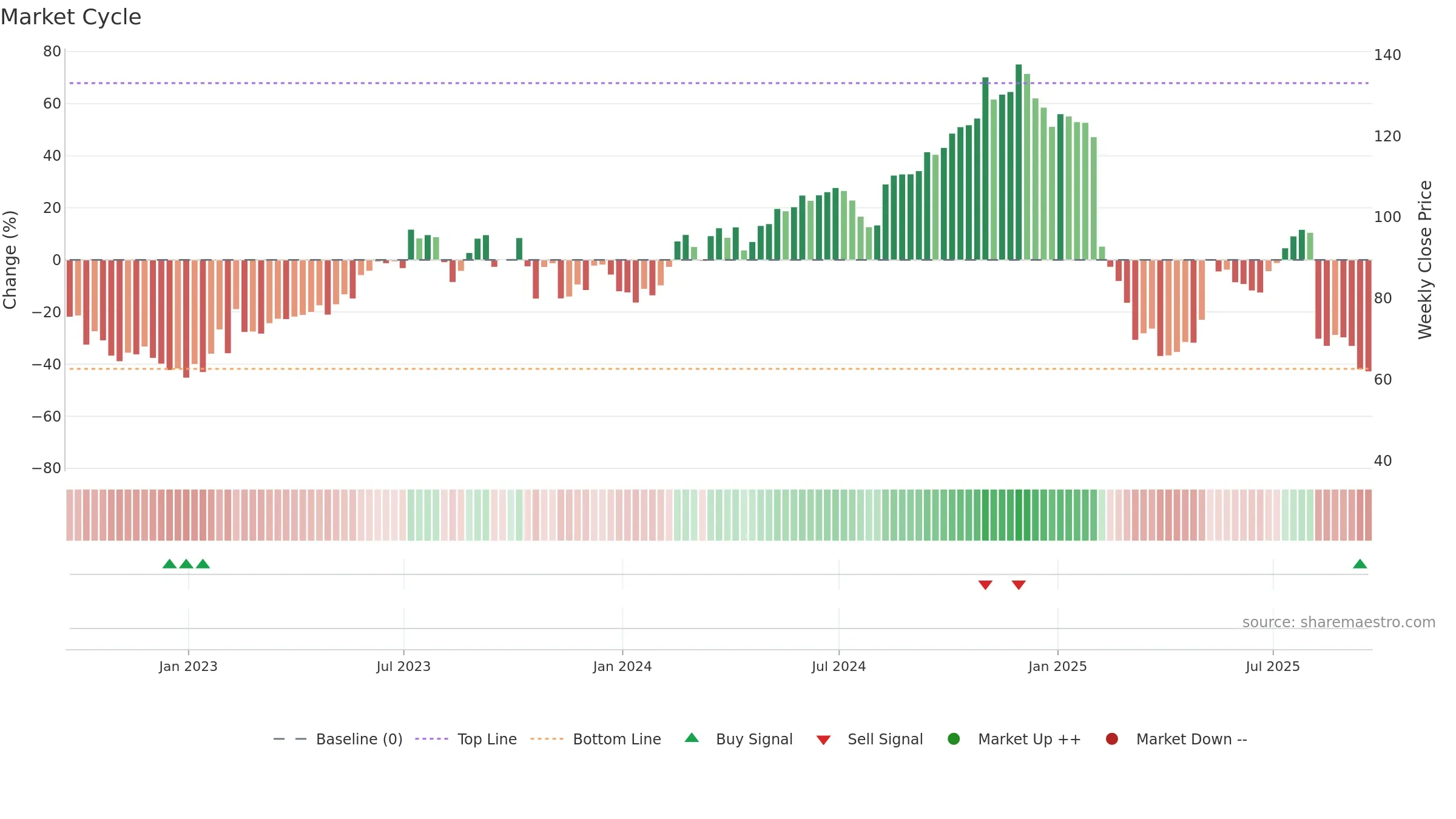Click the latest buy signal triangle near late 2025
1456x819 pixels.
(1360, 564)
